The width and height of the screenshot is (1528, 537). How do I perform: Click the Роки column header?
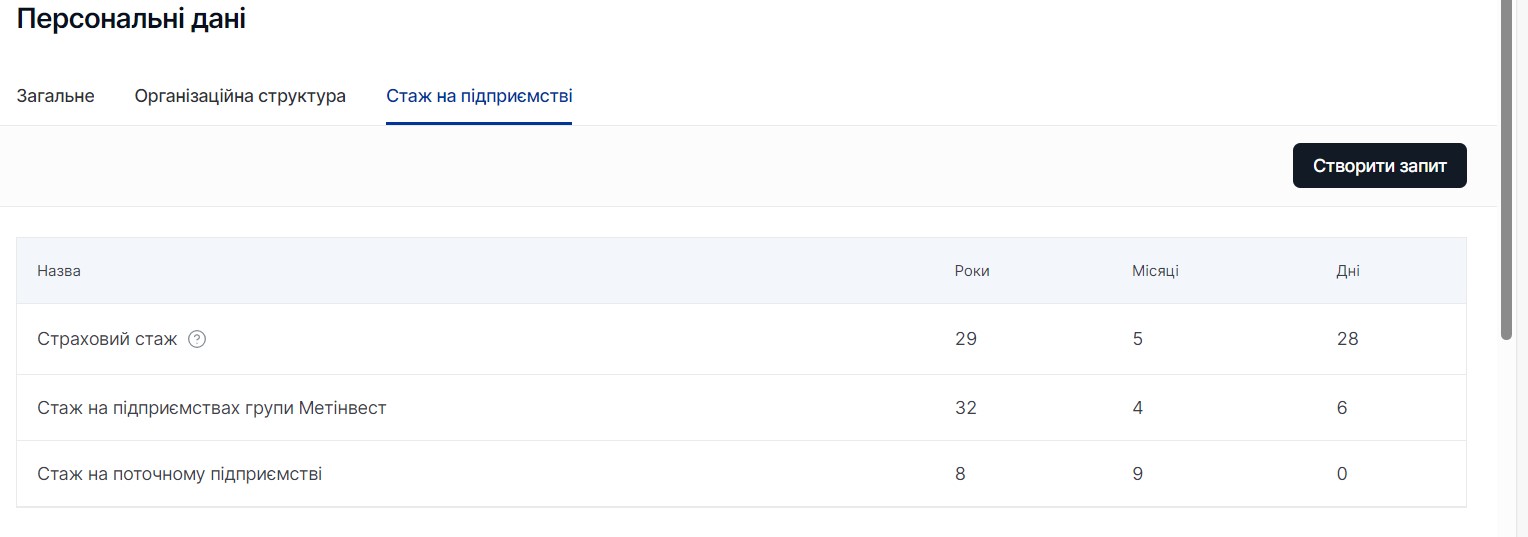pyautogui.click(x=972, y=271)
